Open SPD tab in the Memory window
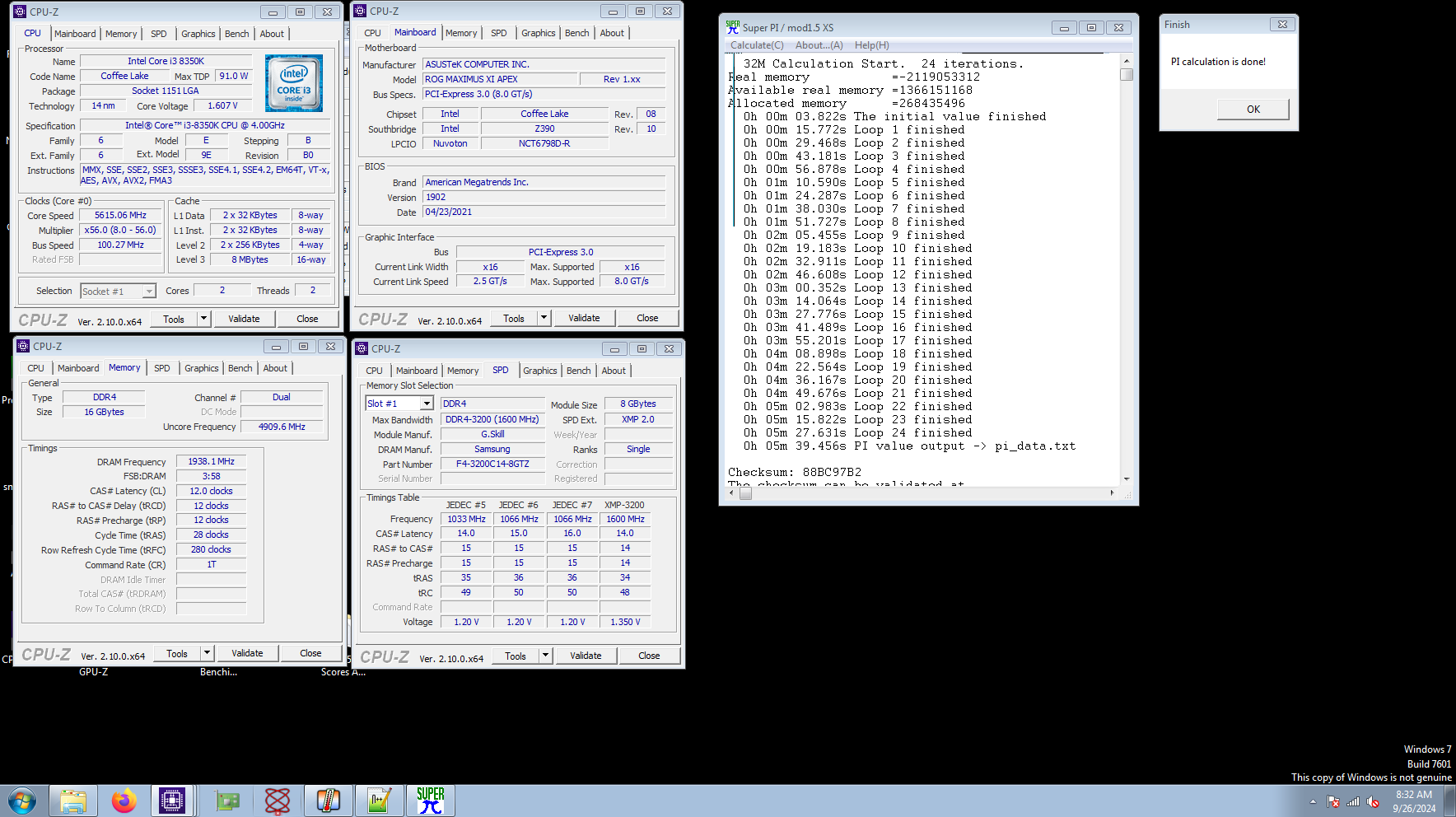This screenshot has height=817, width=1456. tap(161, 368)
